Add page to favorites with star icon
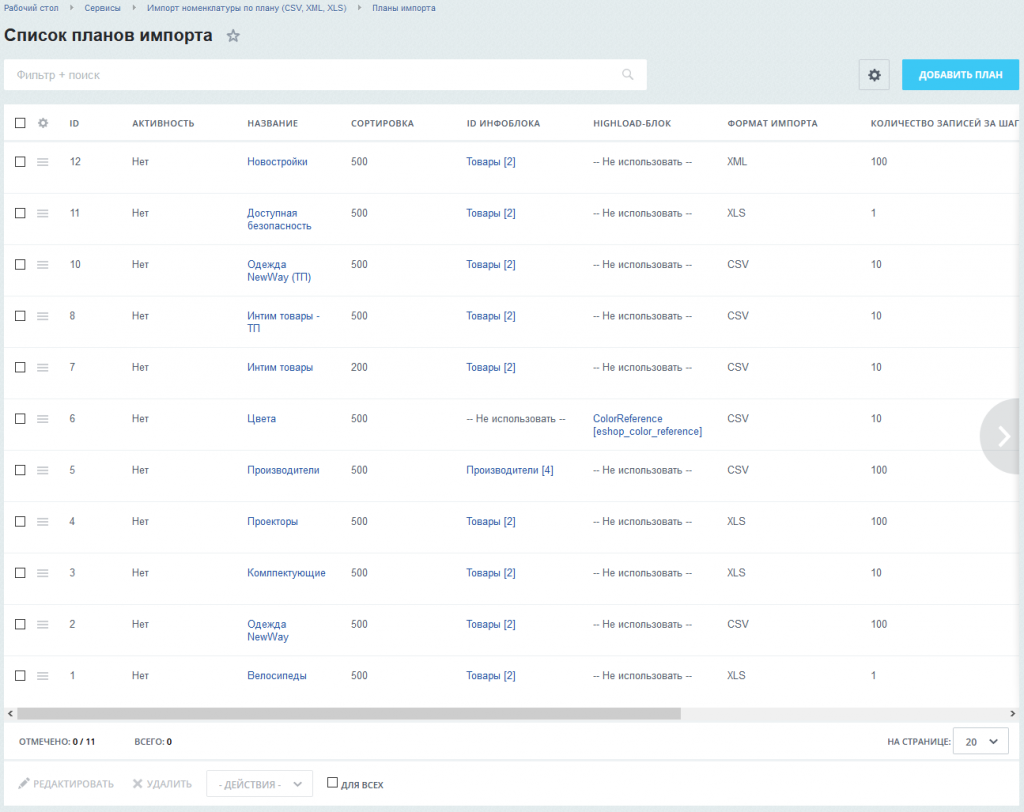The width and height of the screenshot is (1024, 812). tap(233, 36)
